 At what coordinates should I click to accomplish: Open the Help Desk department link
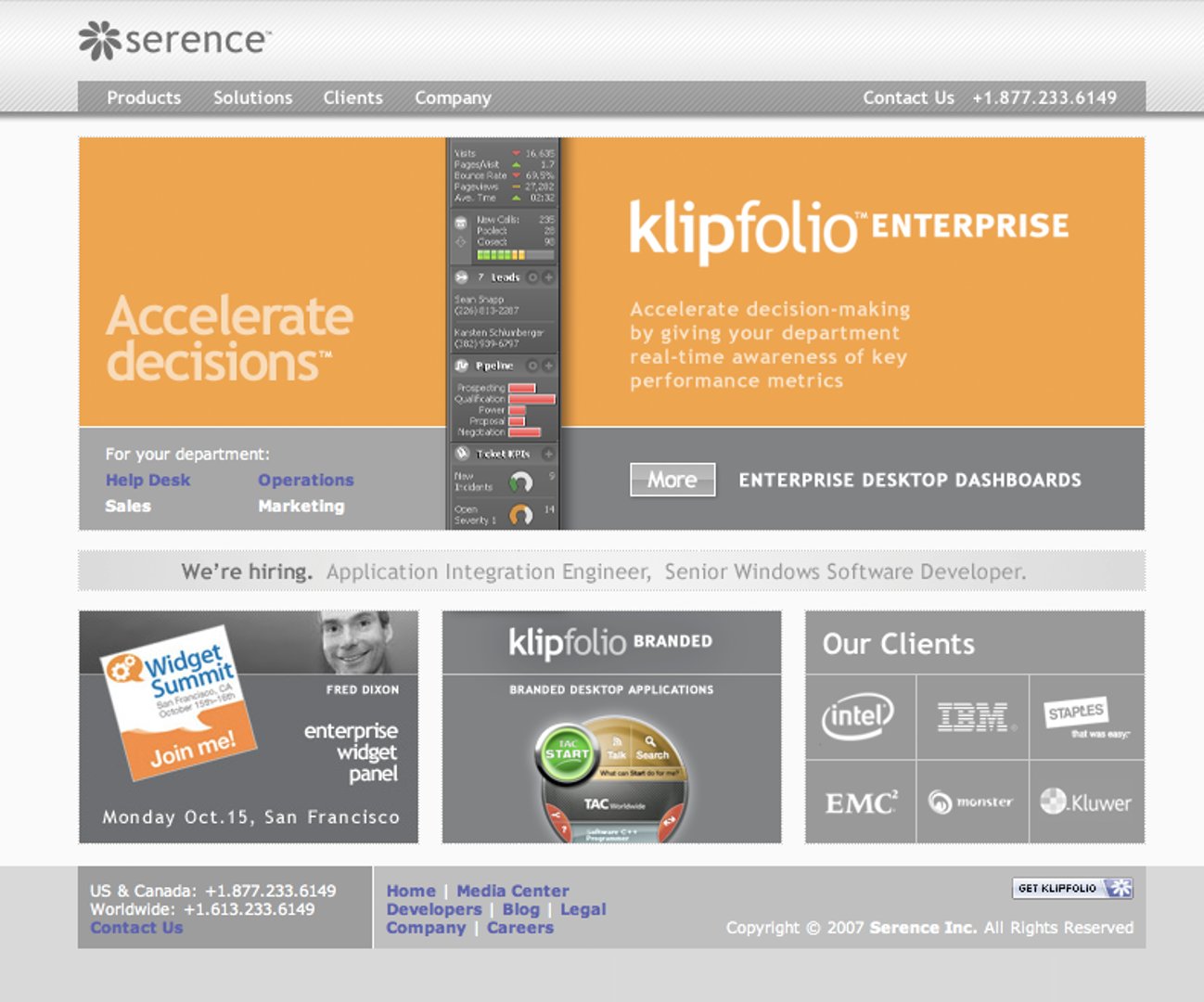click(x=147, y=480)
